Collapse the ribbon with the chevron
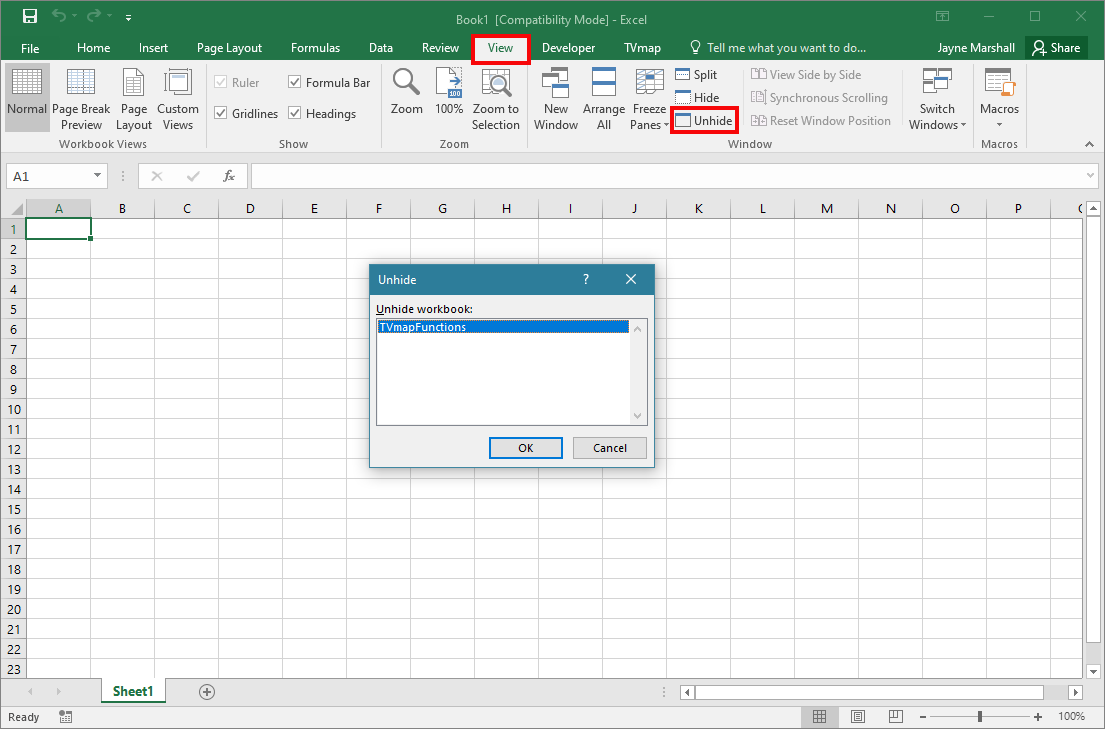 [x=1089, y=145]
